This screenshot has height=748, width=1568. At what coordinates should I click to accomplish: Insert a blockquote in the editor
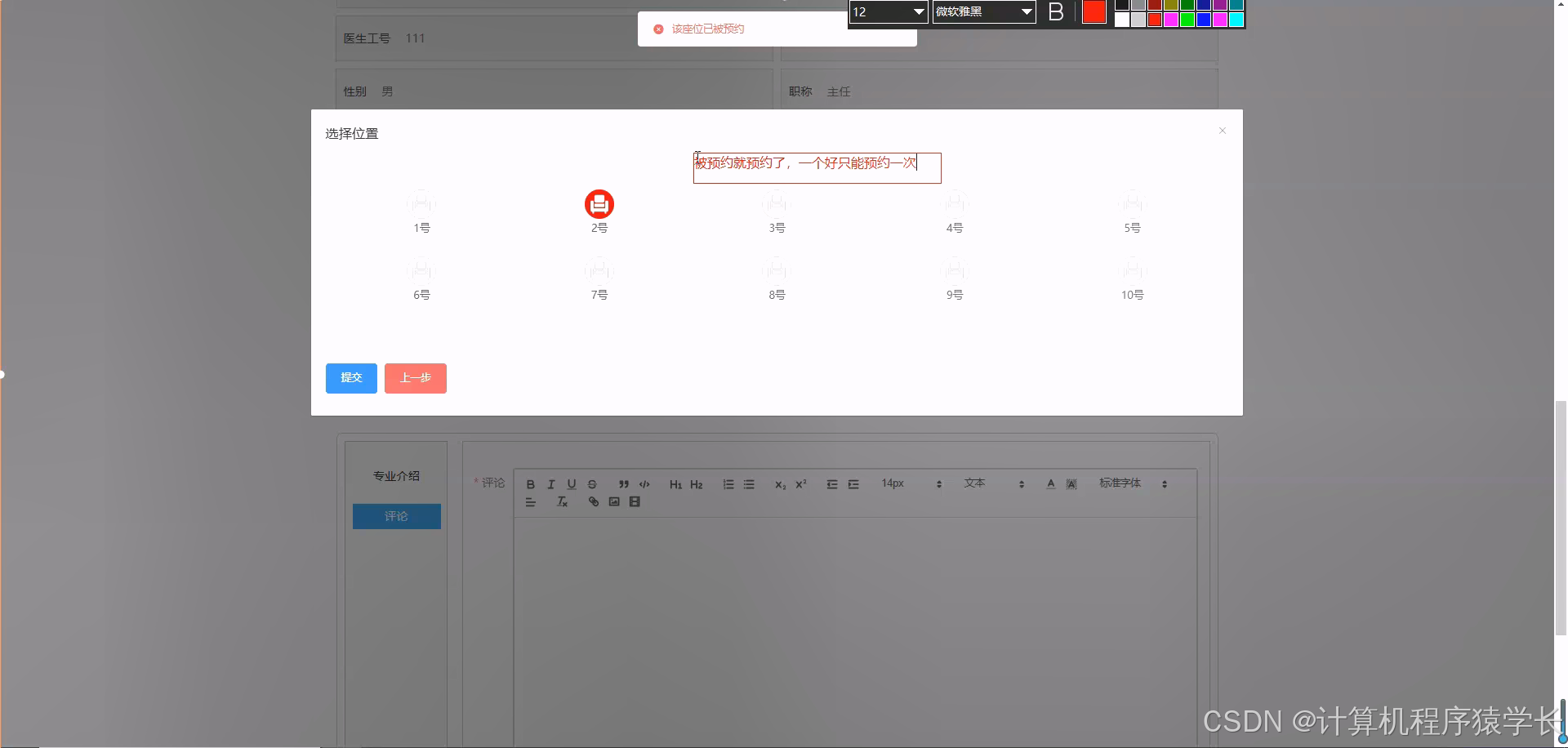[x=624, y=484]
